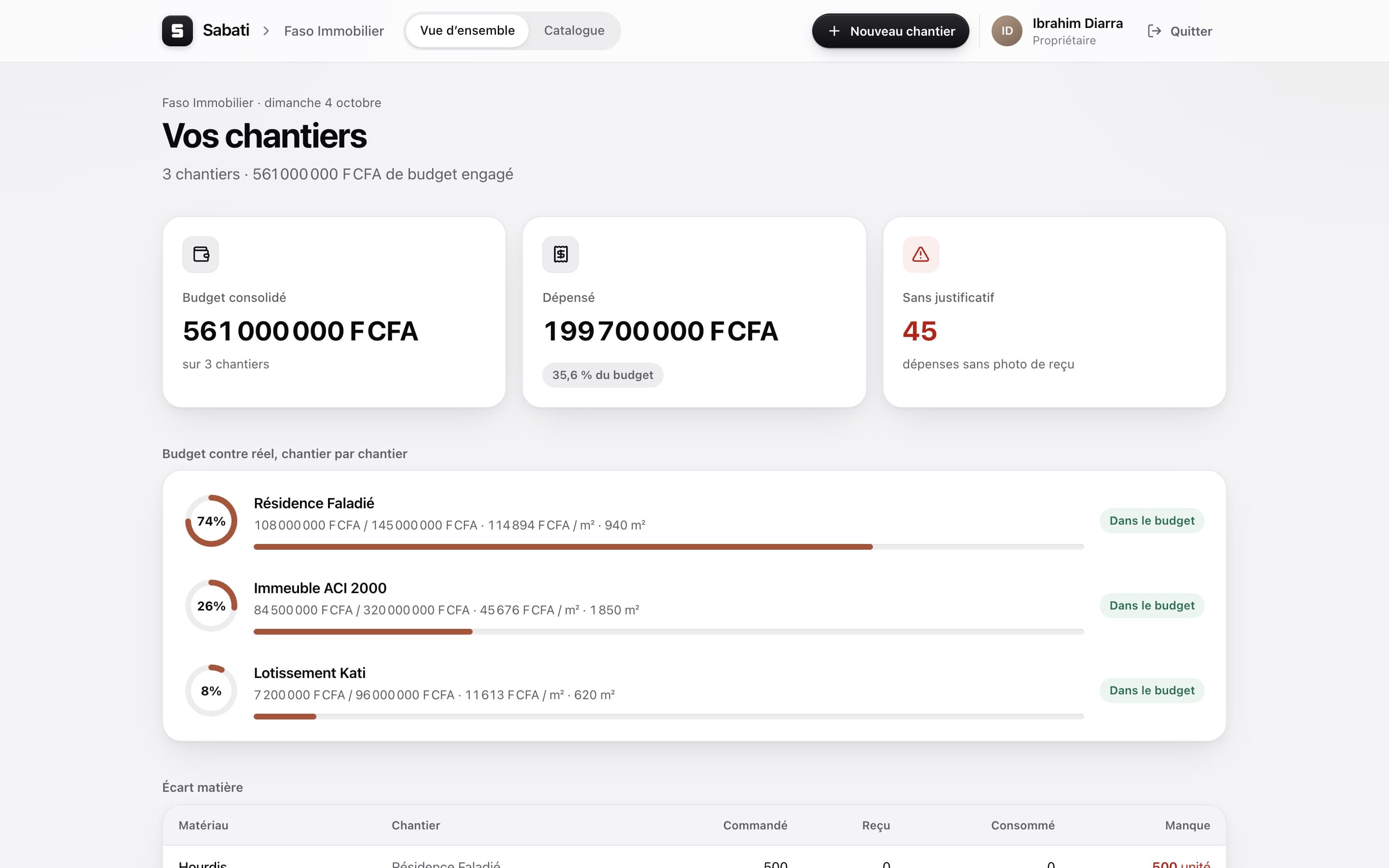Open Ibrahim Diarra profile name
The image size is (1389, 868).
pos(1077,24)
